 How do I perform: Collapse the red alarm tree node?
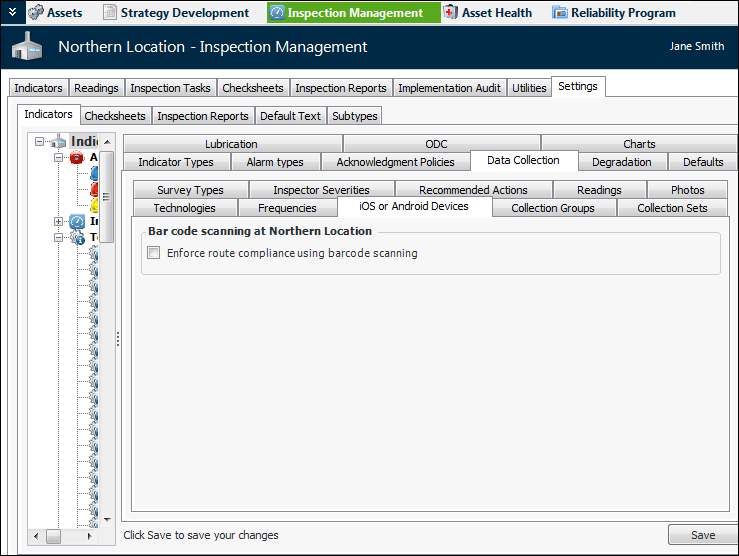(x=59, y=158)
